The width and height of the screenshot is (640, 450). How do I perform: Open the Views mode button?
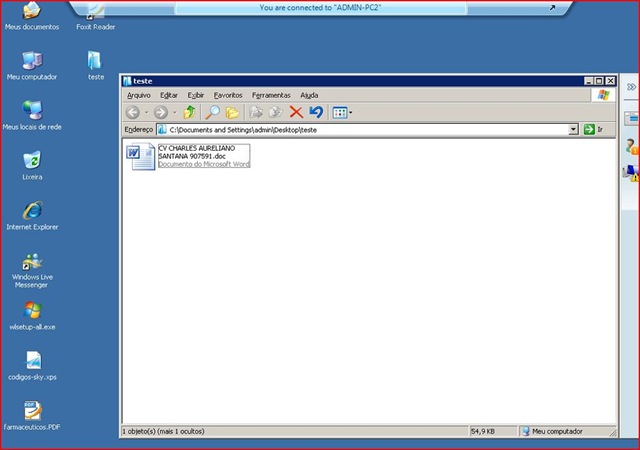pyautogui.click(x=339, y=113)
